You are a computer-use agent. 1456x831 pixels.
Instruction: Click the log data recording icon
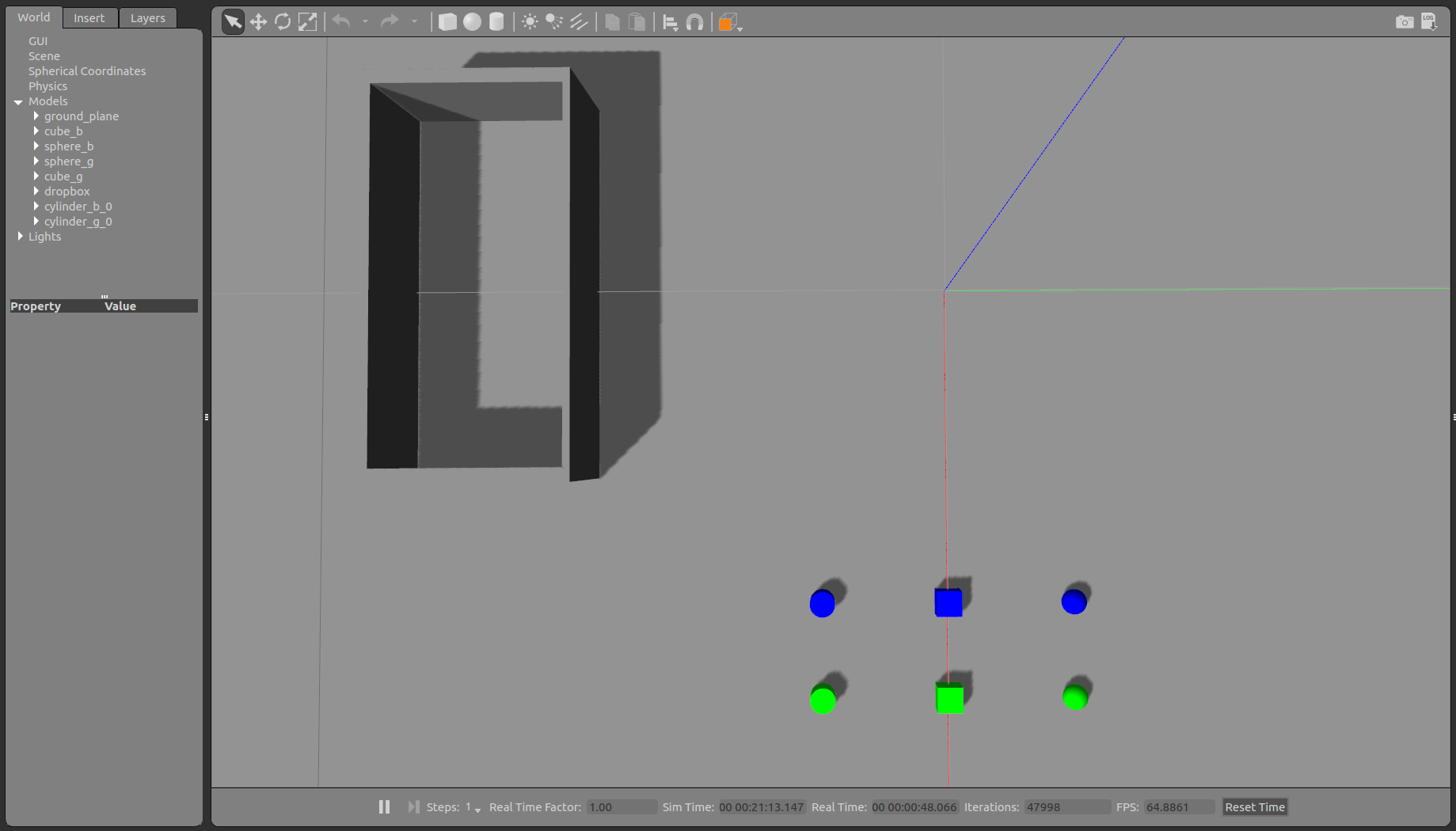(x=1429, y=22)
